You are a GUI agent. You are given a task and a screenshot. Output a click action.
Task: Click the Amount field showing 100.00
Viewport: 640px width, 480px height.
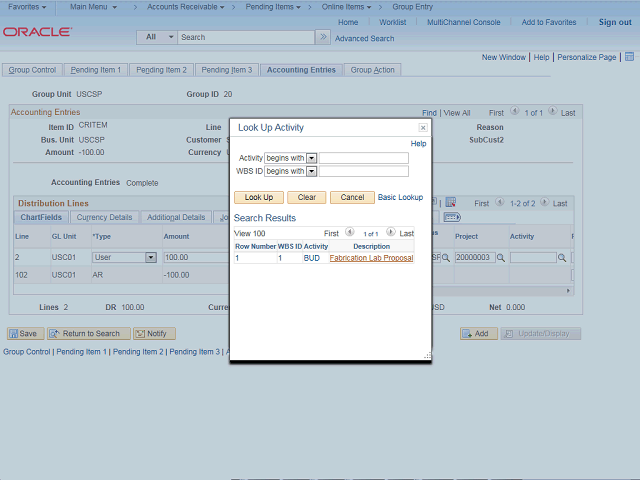197,258
